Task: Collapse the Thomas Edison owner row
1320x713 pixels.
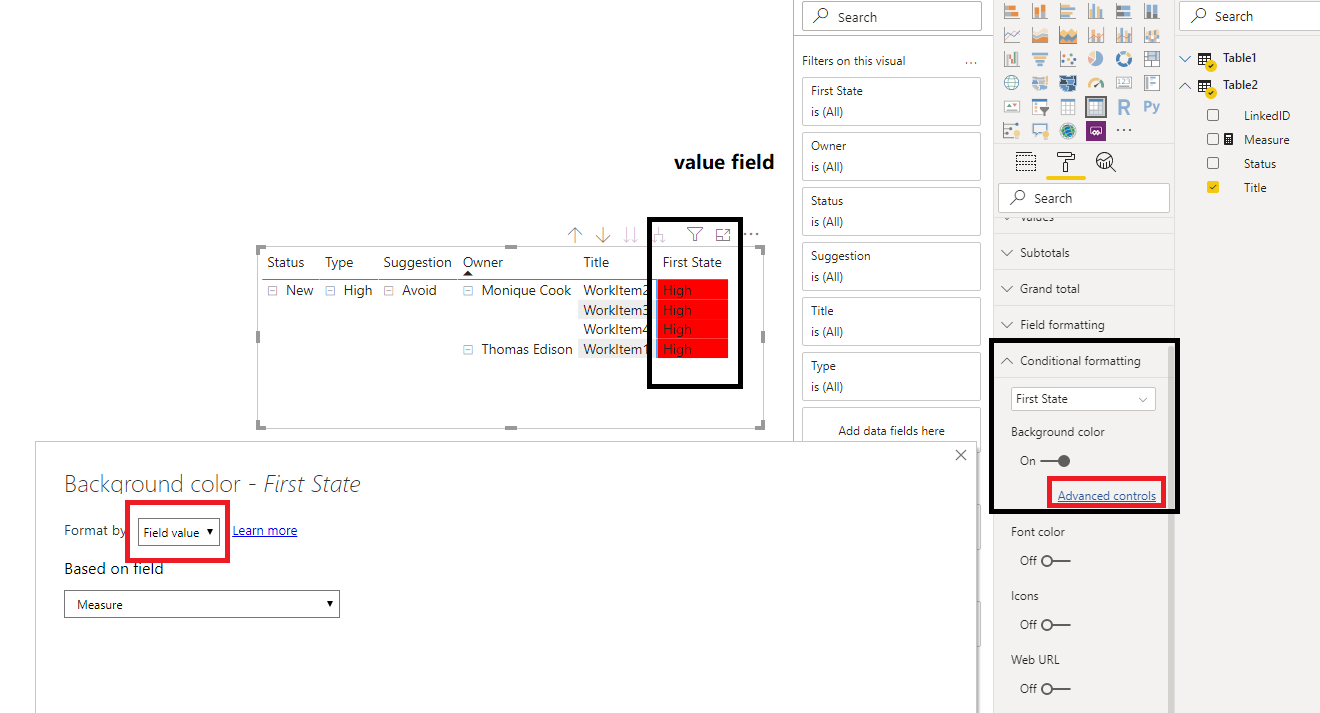Action: 467,350
